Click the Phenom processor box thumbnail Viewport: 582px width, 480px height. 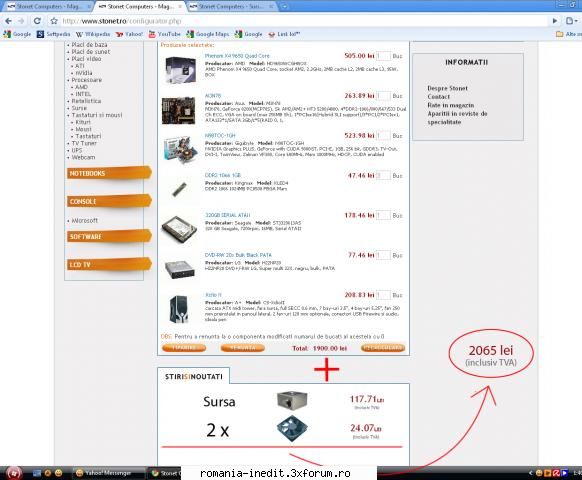180,70
